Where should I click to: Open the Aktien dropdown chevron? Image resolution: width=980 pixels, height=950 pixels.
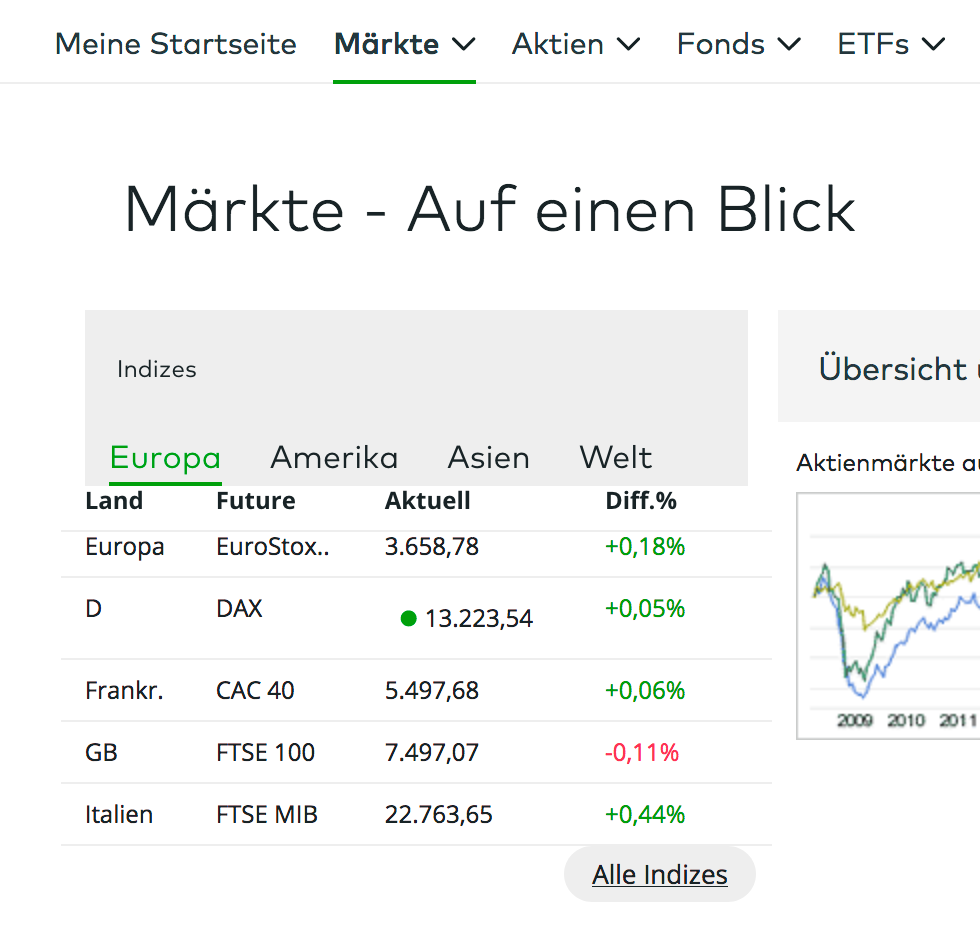(629, 44)
